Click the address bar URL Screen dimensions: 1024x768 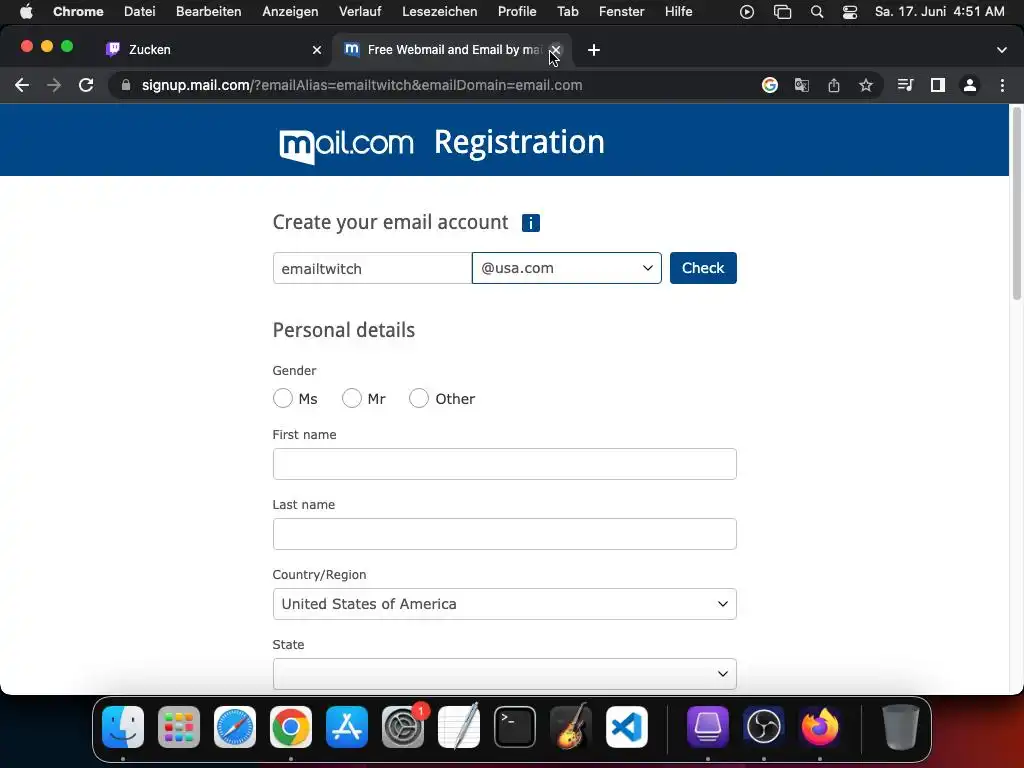point(362,85)
